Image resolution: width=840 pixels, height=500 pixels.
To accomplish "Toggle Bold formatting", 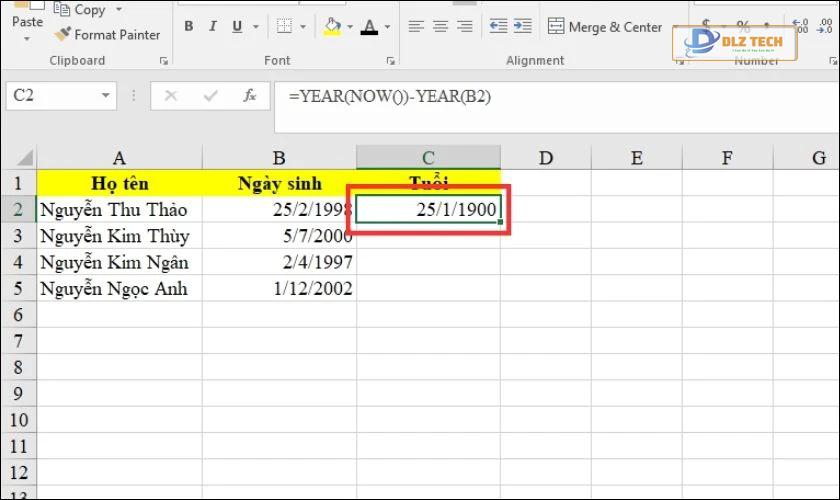I will [x=189, y=26].
